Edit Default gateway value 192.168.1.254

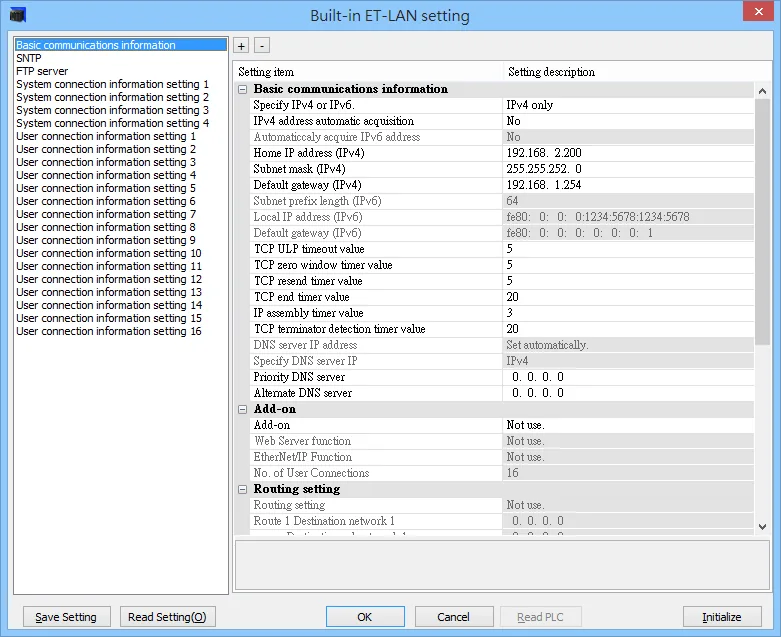click(628, 185)
